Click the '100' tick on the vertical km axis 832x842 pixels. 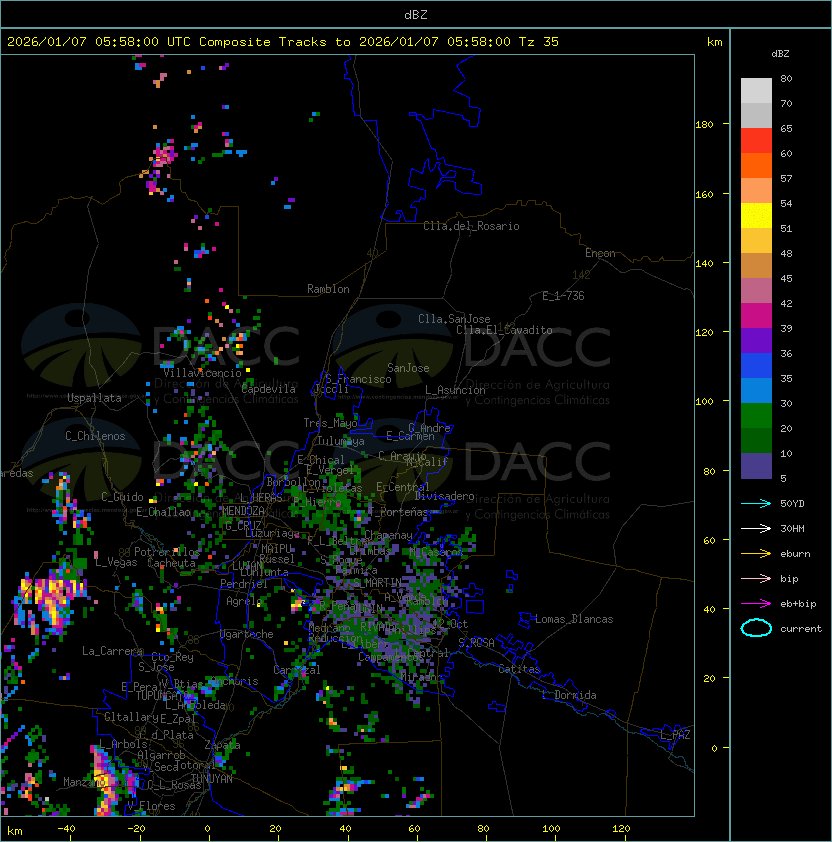(704, 402)
